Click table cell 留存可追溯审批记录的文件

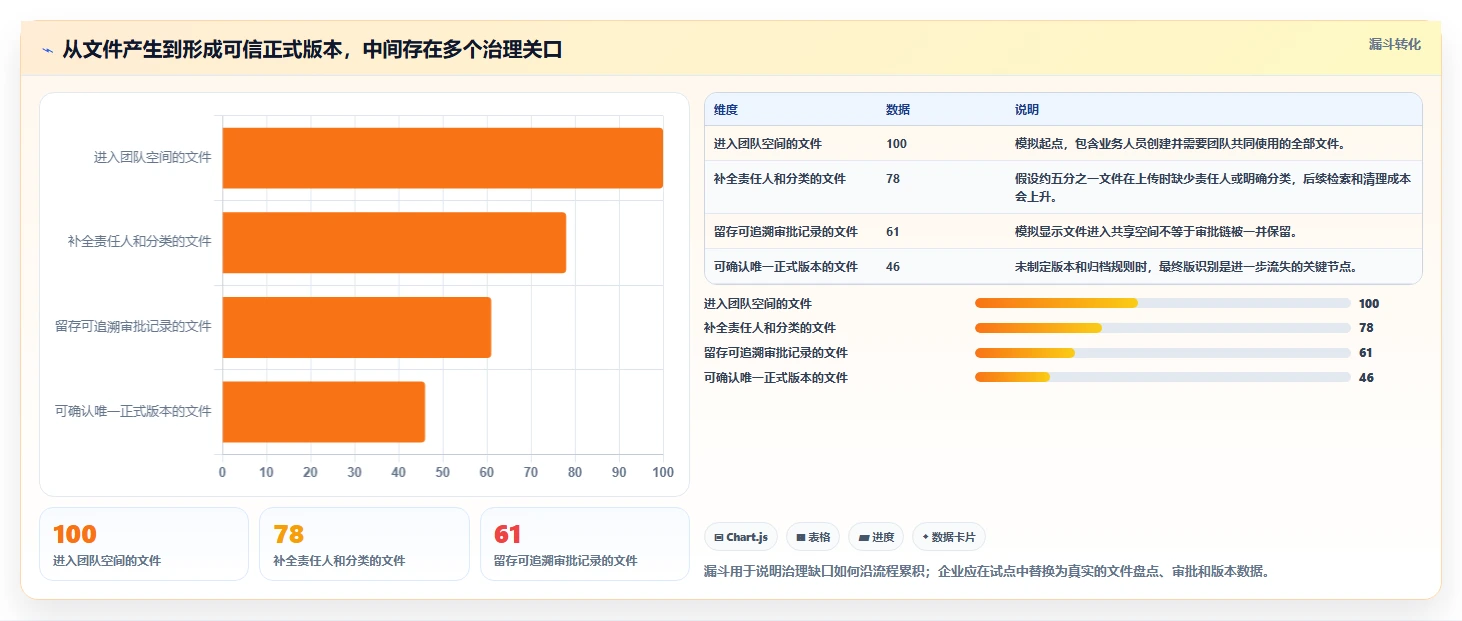[x=786, y=232]
